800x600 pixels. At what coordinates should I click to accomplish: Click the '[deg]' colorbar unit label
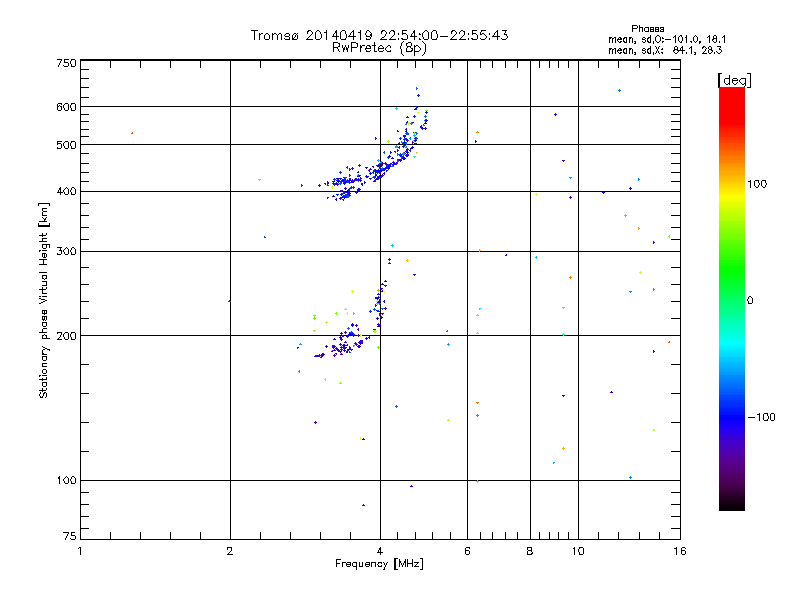click(x=734, y=80)
